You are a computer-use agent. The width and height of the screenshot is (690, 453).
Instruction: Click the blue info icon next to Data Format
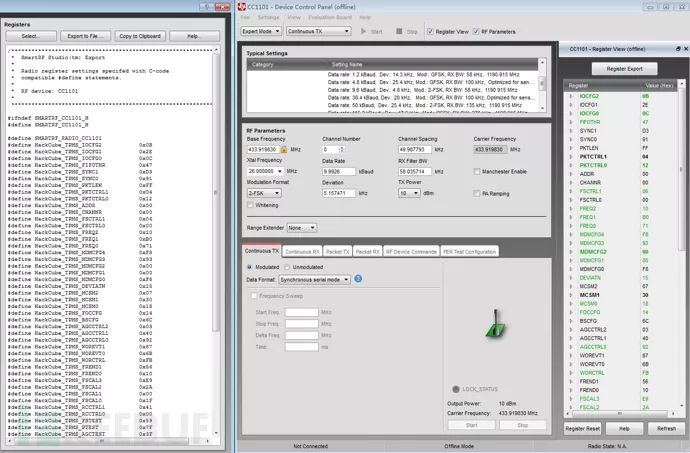point(358,280)
